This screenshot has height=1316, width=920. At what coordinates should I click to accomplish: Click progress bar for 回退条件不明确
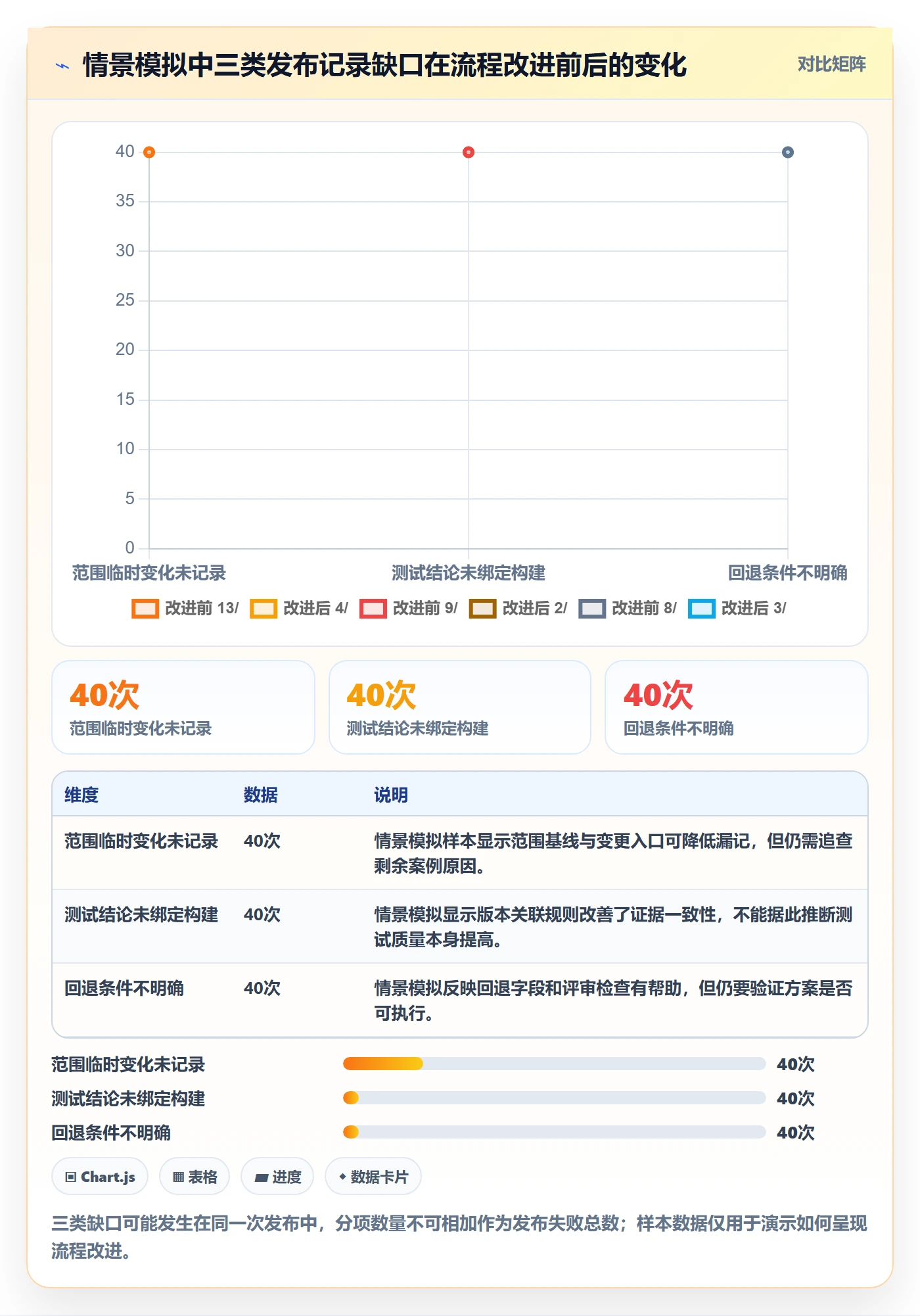555,1132
